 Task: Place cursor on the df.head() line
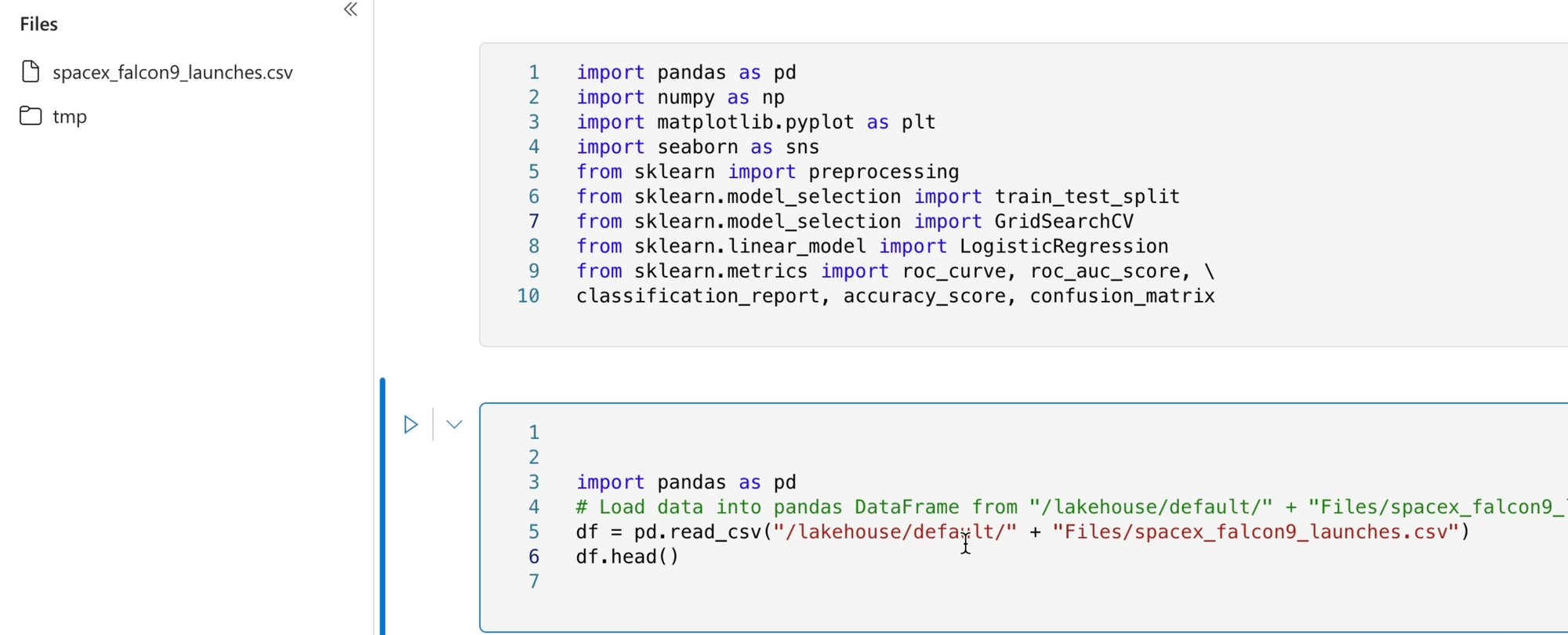pyautogui.click(x=627, y=557)
